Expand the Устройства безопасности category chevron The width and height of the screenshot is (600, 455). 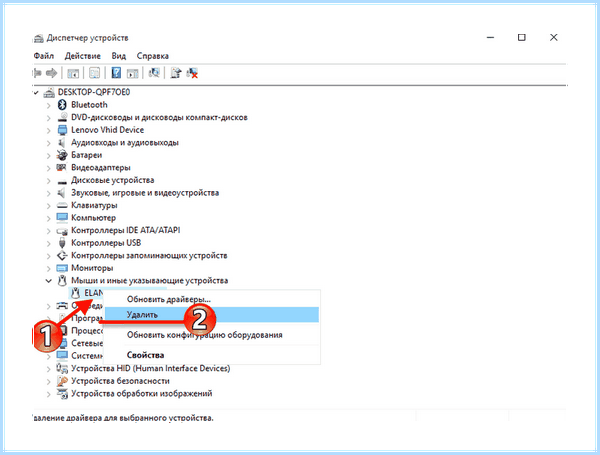click(x=48, y=381)
